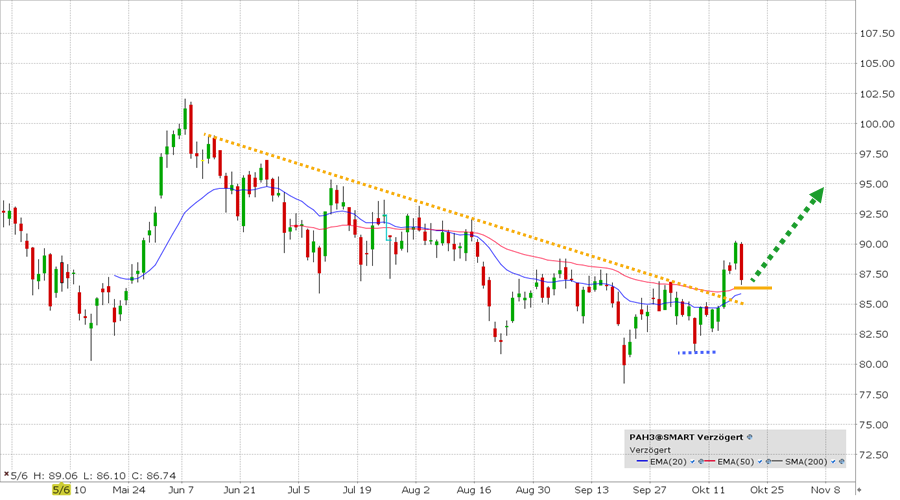Click the 72.50 price axis label

tap(876, 455)
